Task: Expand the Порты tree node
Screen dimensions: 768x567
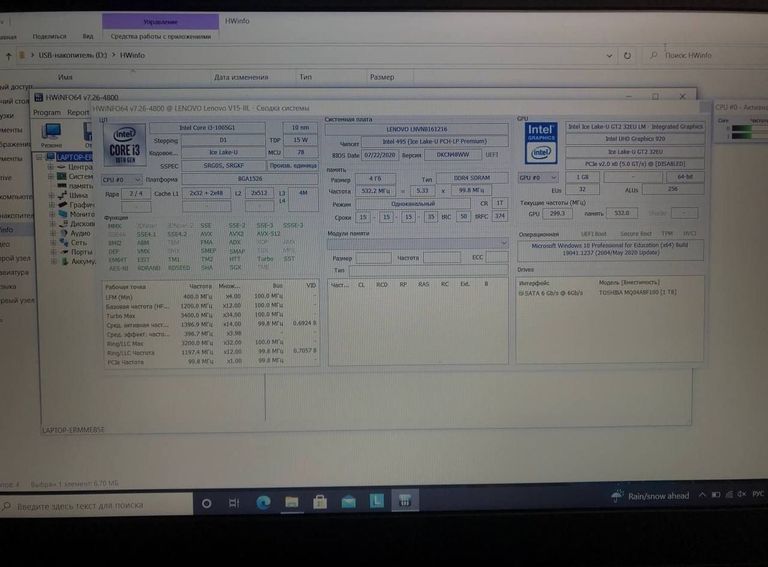Action: [50, 251]
